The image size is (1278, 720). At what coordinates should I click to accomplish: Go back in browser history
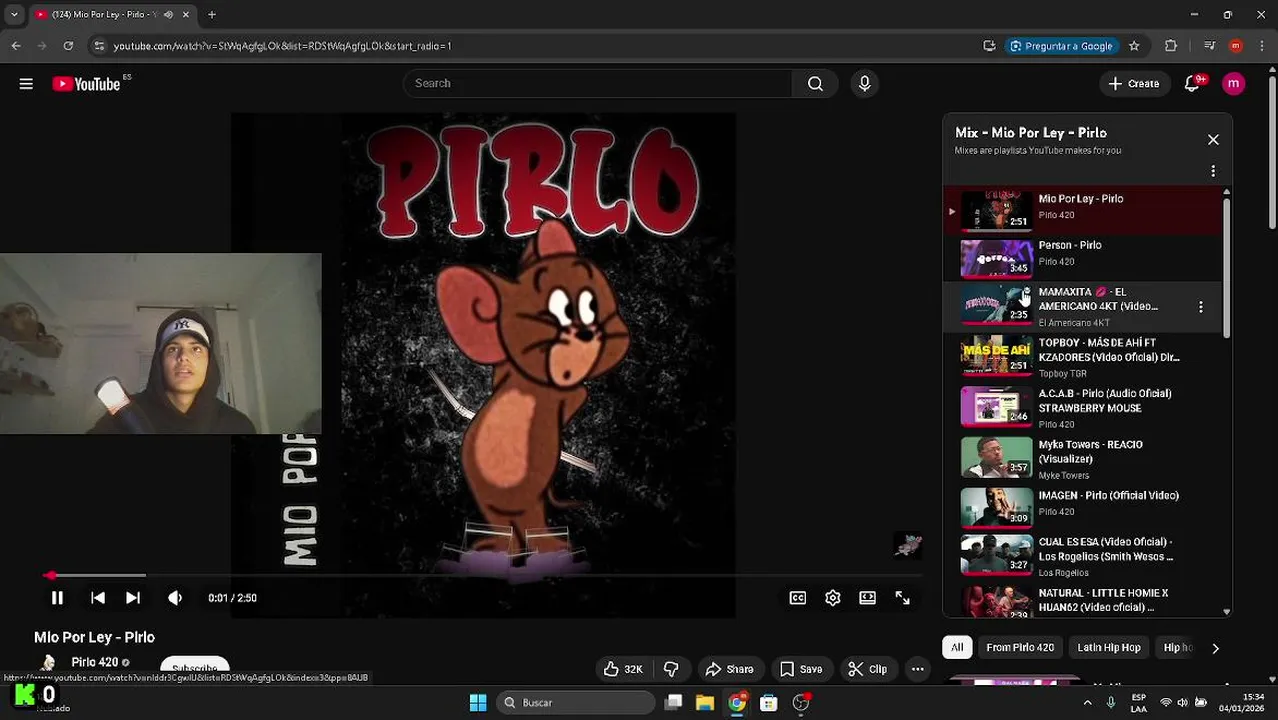coord(16,46)
